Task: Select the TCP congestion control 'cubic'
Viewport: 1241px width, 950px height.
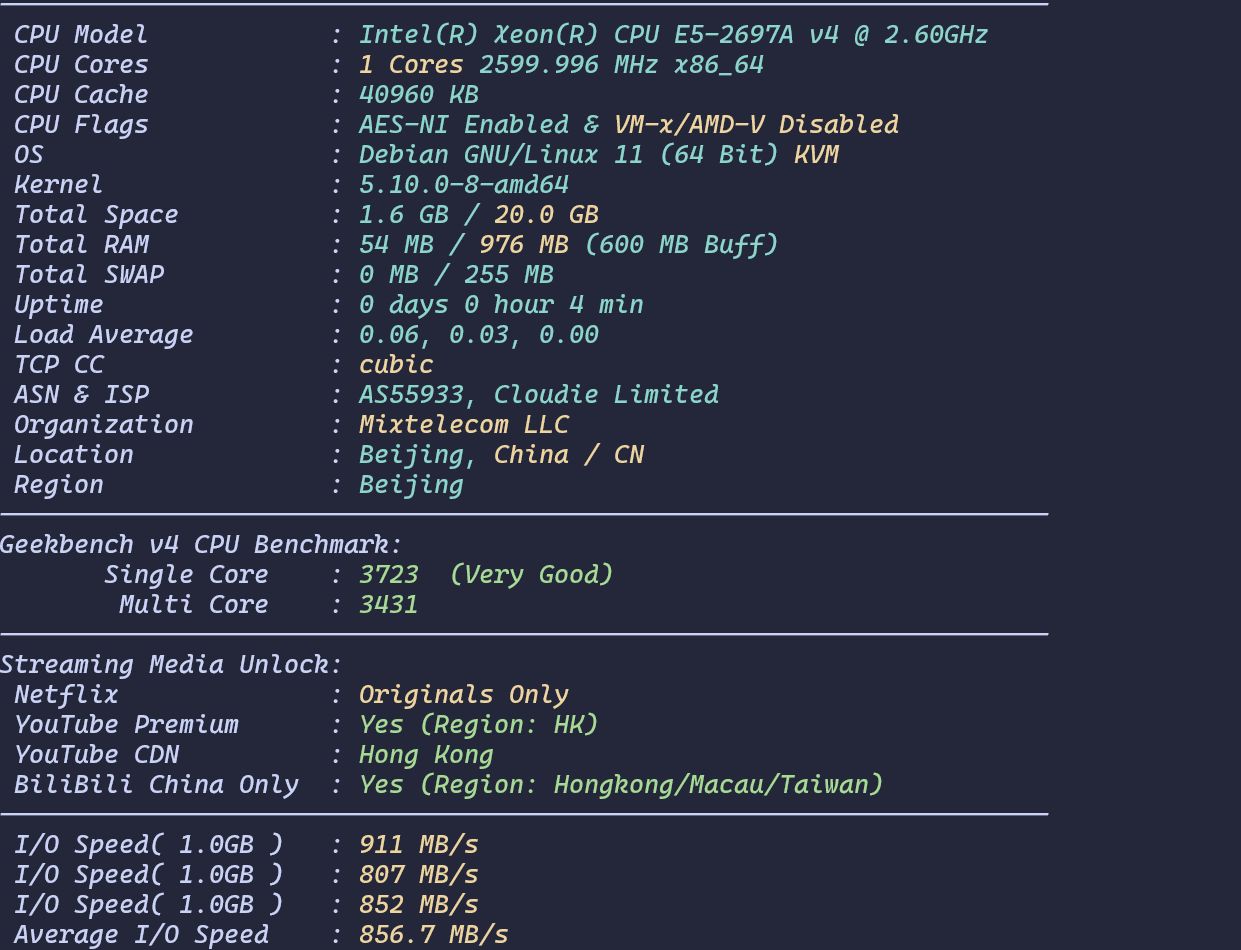Action: [x=396, y=365]
